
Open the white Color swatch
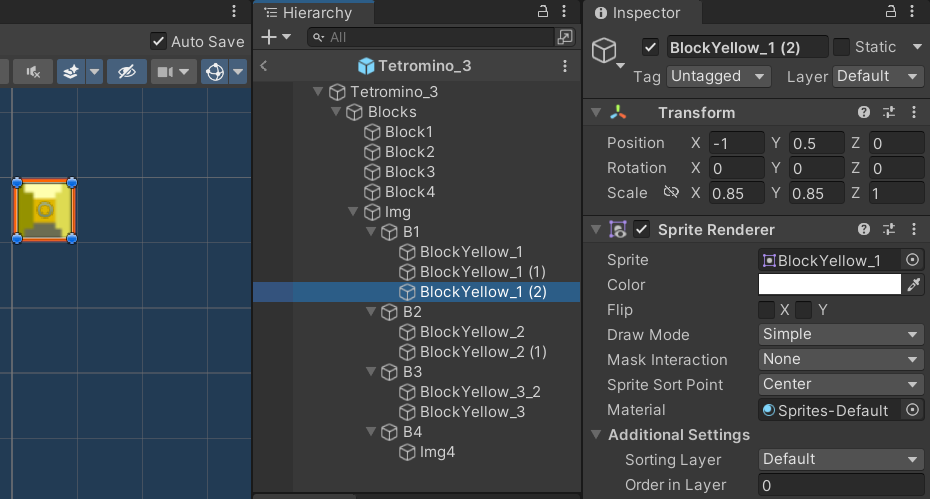click(x=829, y=284)
